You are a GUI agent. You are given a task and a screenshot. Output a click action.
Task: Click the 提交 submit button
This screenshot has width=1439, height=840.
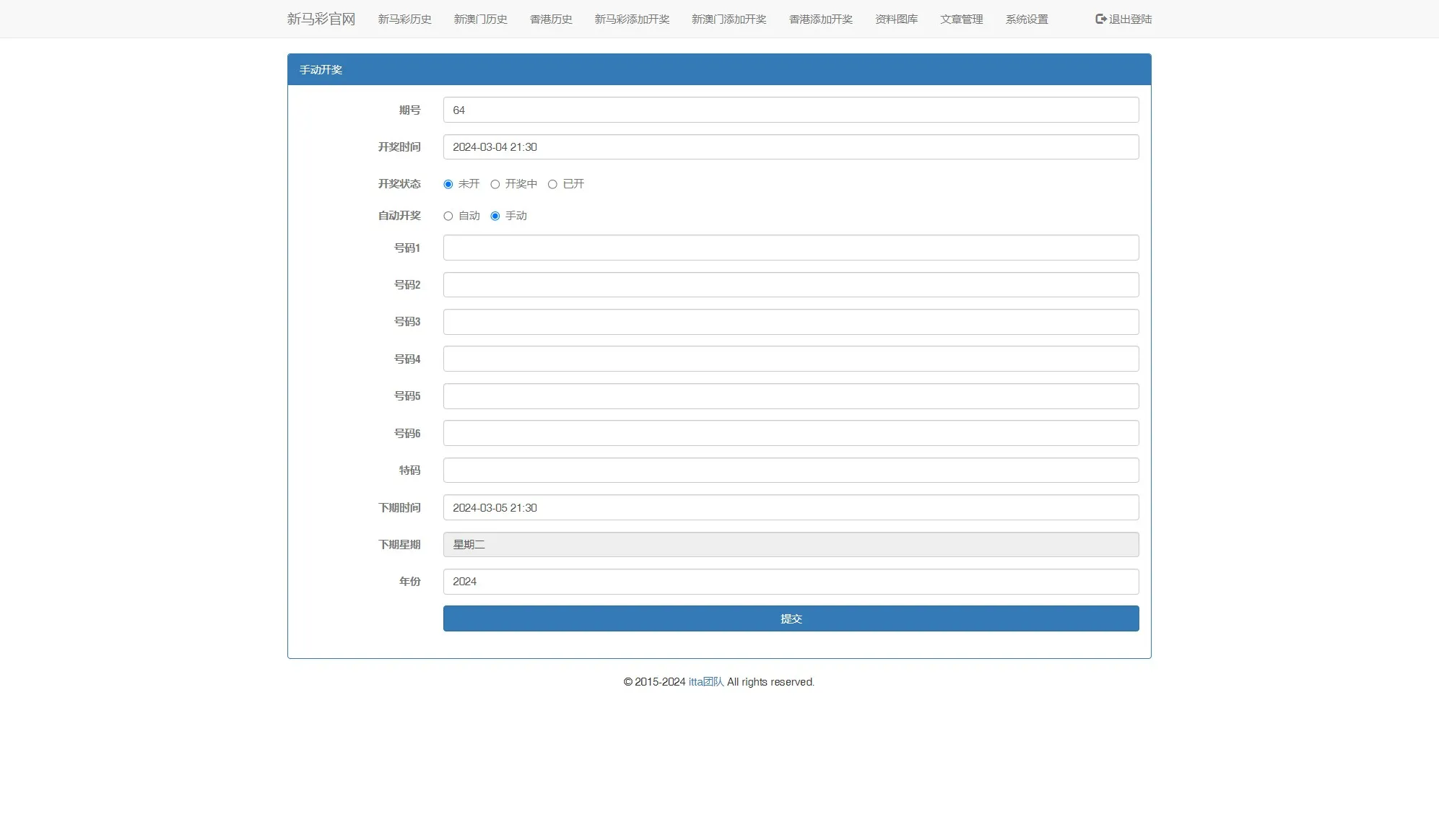(x=791, y=618)
